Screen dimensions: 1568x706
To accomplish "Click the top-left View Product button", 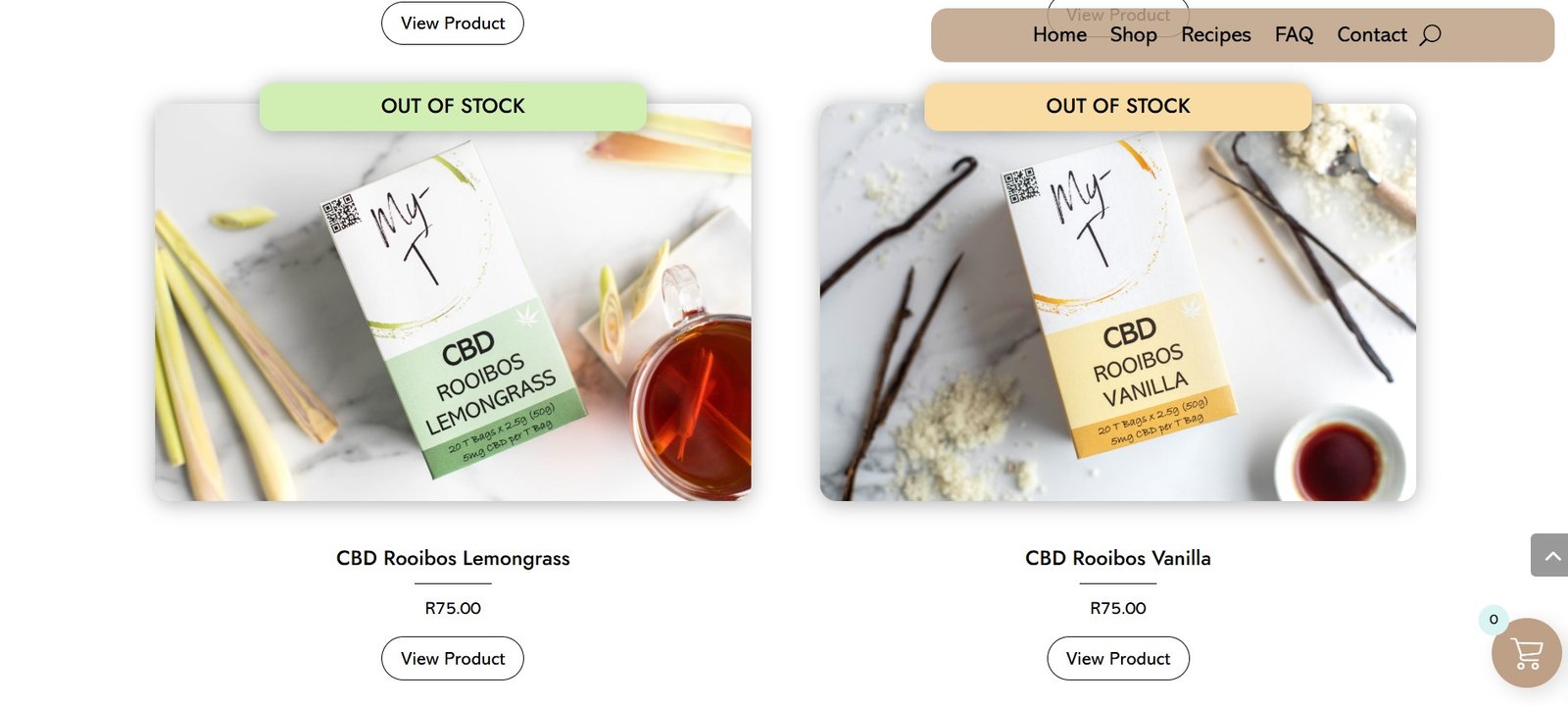I will (x=453, y=23).
